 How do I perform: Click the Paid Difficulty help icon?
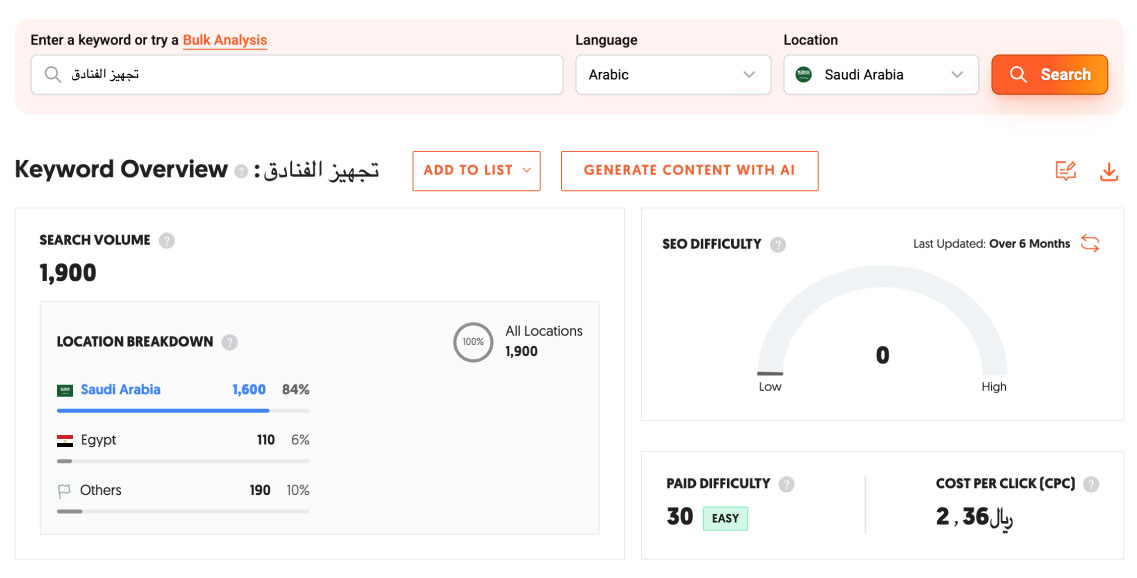[x=787, y=484]
